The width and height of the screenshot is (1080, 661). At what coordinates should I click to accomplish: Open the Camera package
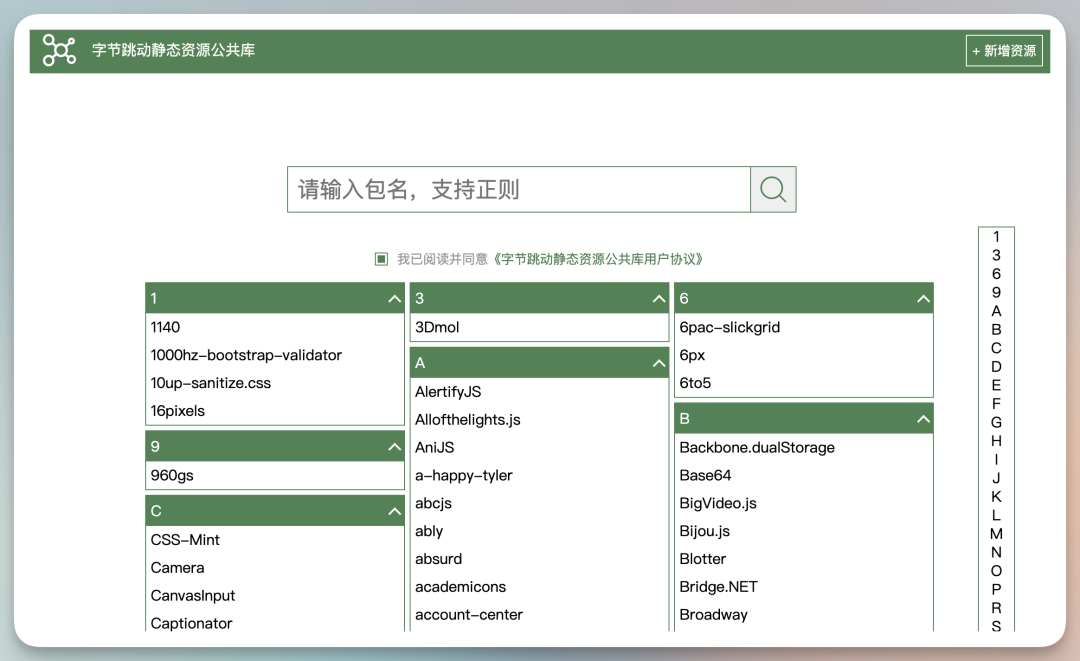click(177, 568)
